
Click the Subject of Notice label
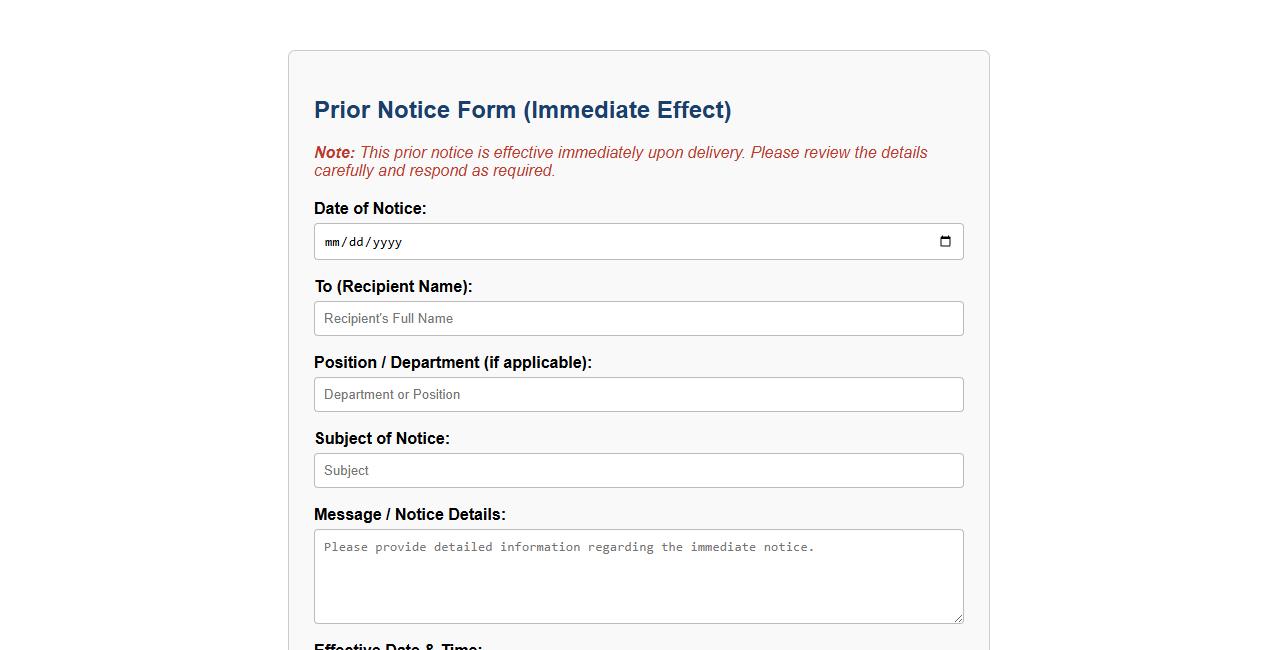pos(382,438)
